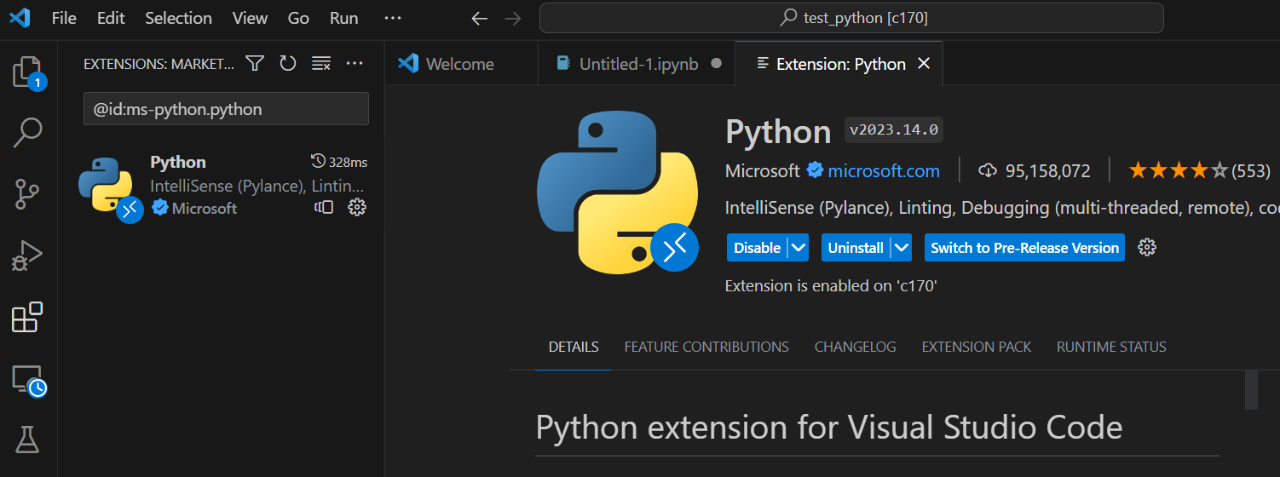Click the Disable button
1280x477 pixels.
pos(757,248)
